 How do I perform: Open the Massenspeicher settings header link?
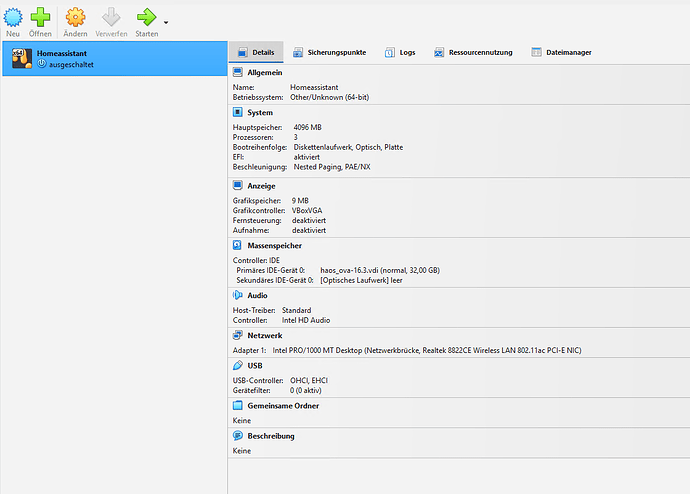point(274,245)
